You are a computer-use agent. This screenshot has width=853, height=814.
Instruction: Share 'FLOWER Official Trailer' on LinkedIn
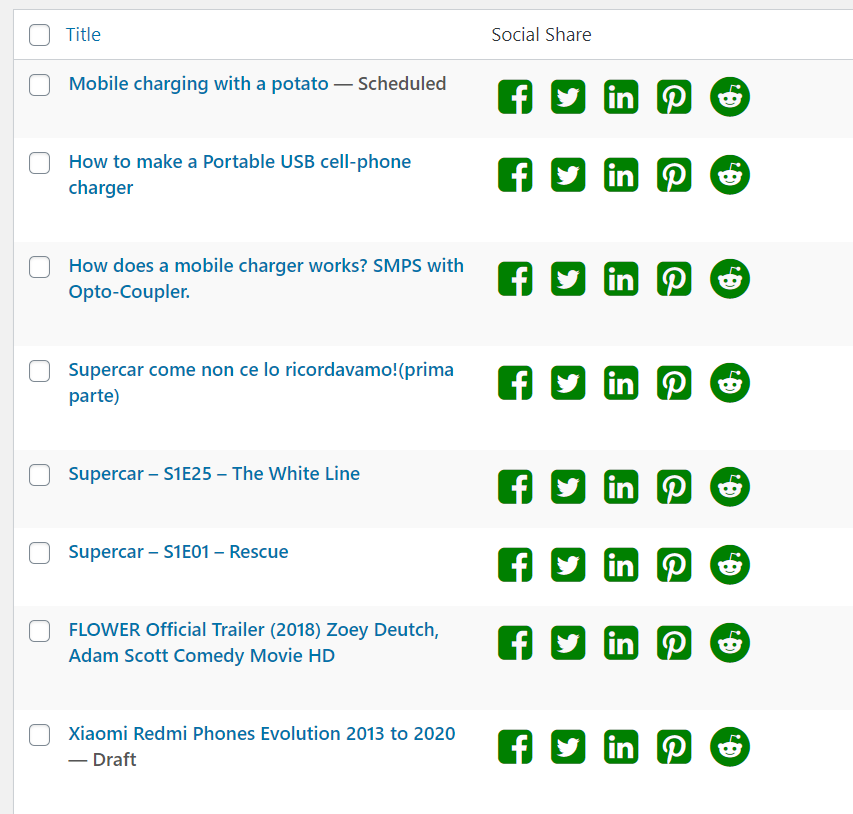621,643
